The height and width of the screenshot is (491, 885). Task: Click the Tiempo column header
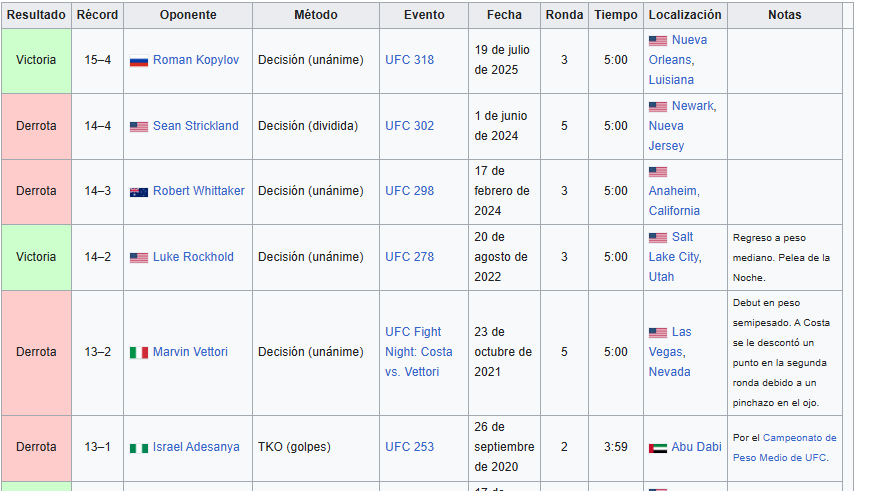615,15
